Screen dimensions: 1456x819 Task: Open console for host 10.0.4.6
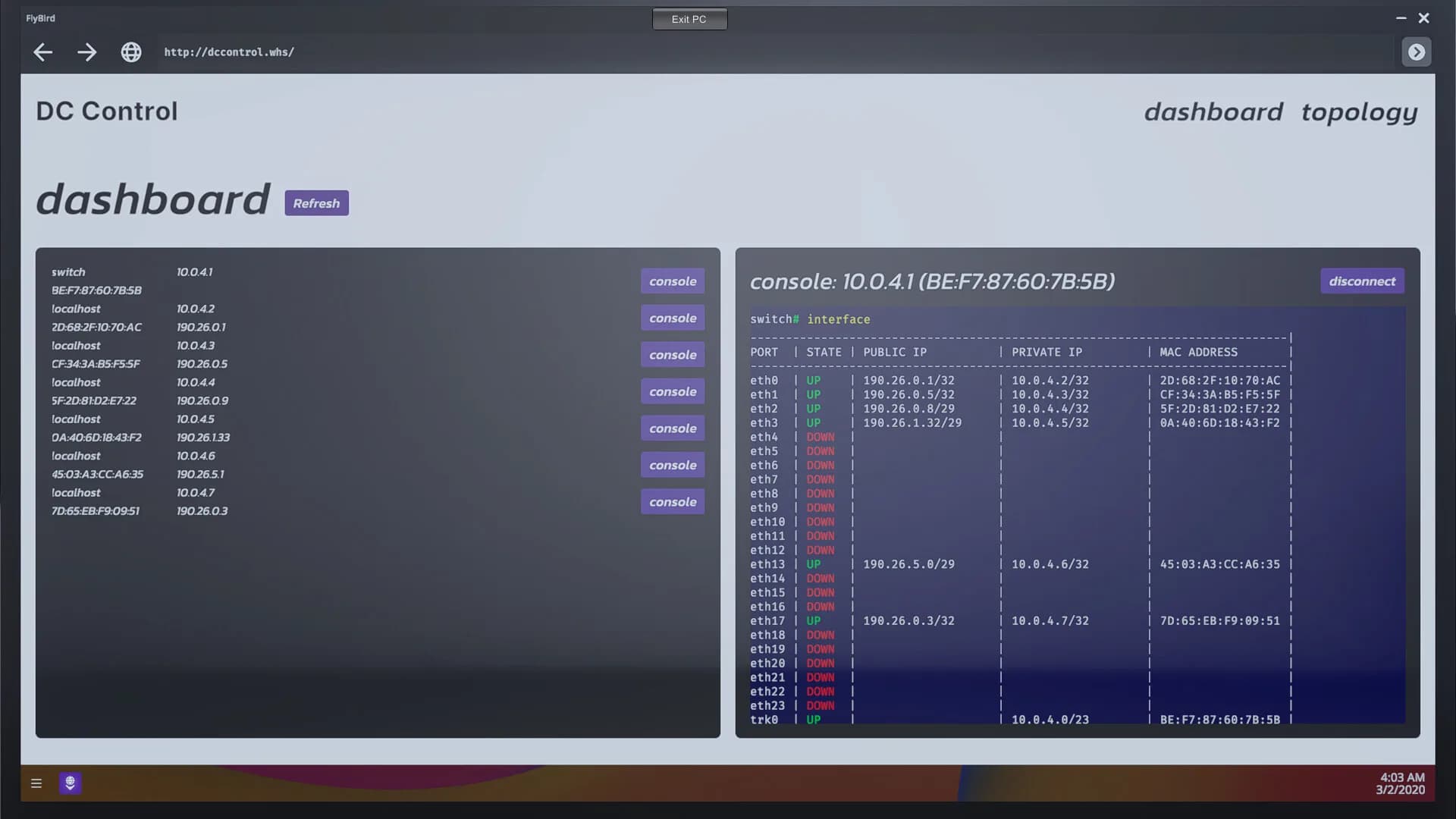point(673,465)
